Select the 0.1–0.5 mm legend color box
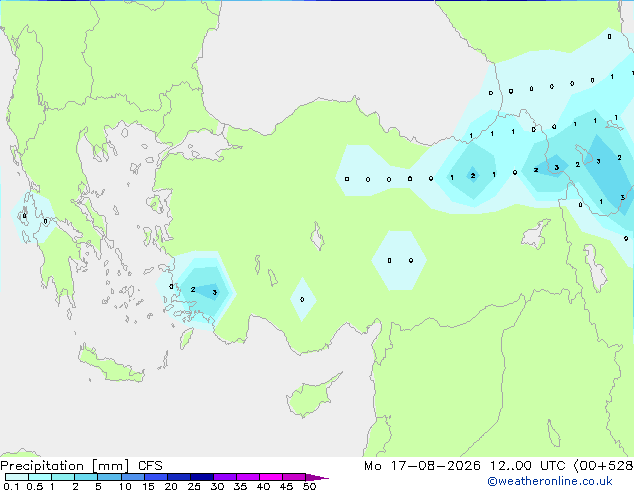Image resolution: width=634 pixels, height=490 pixels. pyautogui.click(x=17, y=477)
